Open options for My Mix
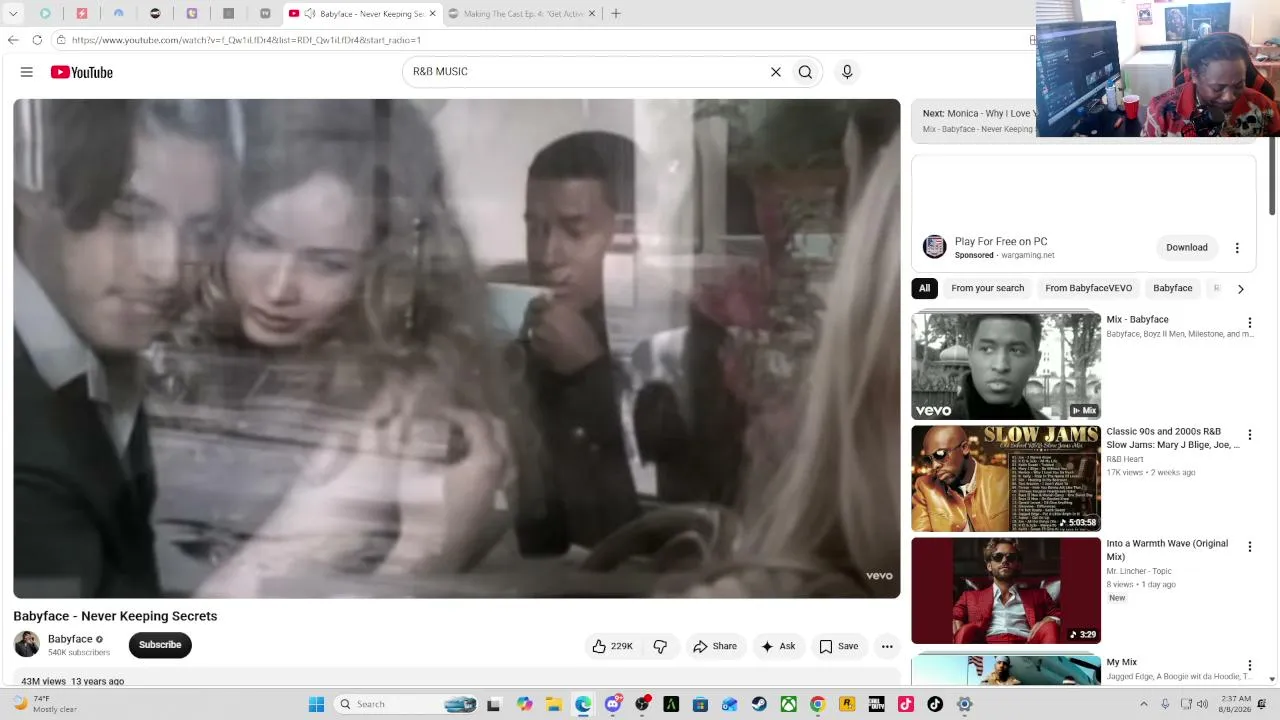1280x720 pixels. point(1249,666)
